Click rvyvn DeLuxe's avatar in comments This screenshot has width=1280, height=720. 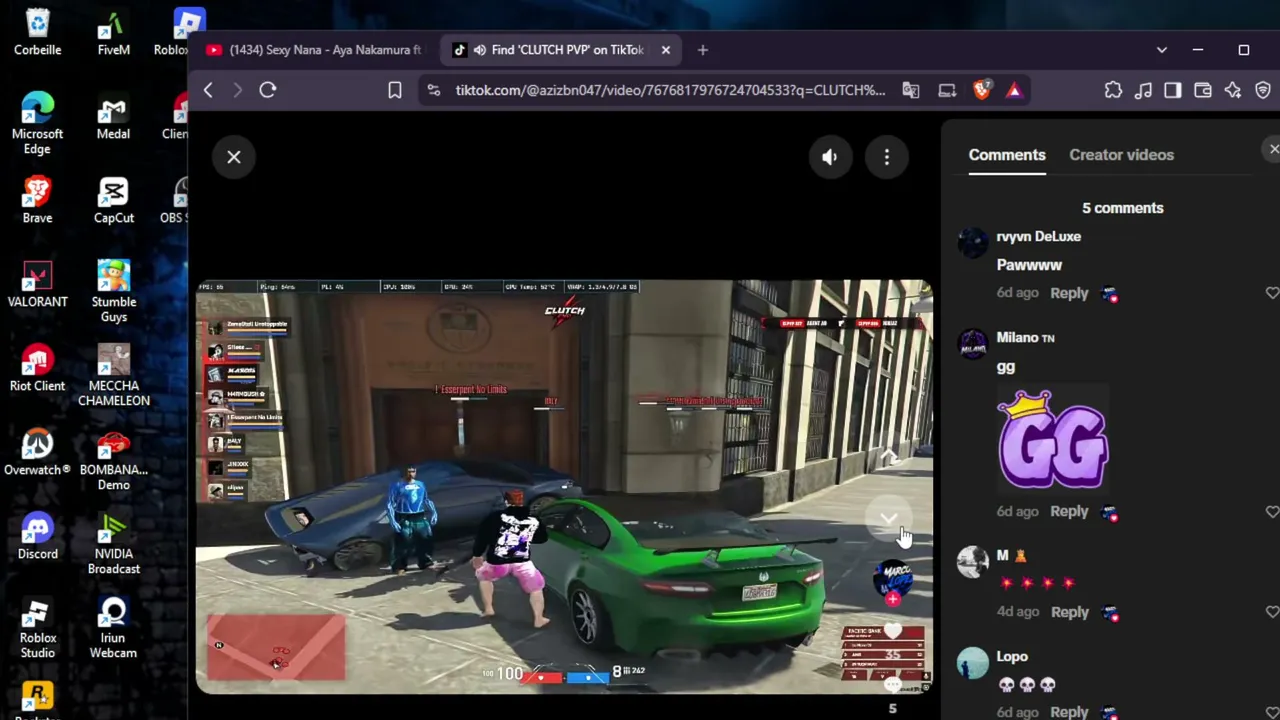click(x=973, y=243)
